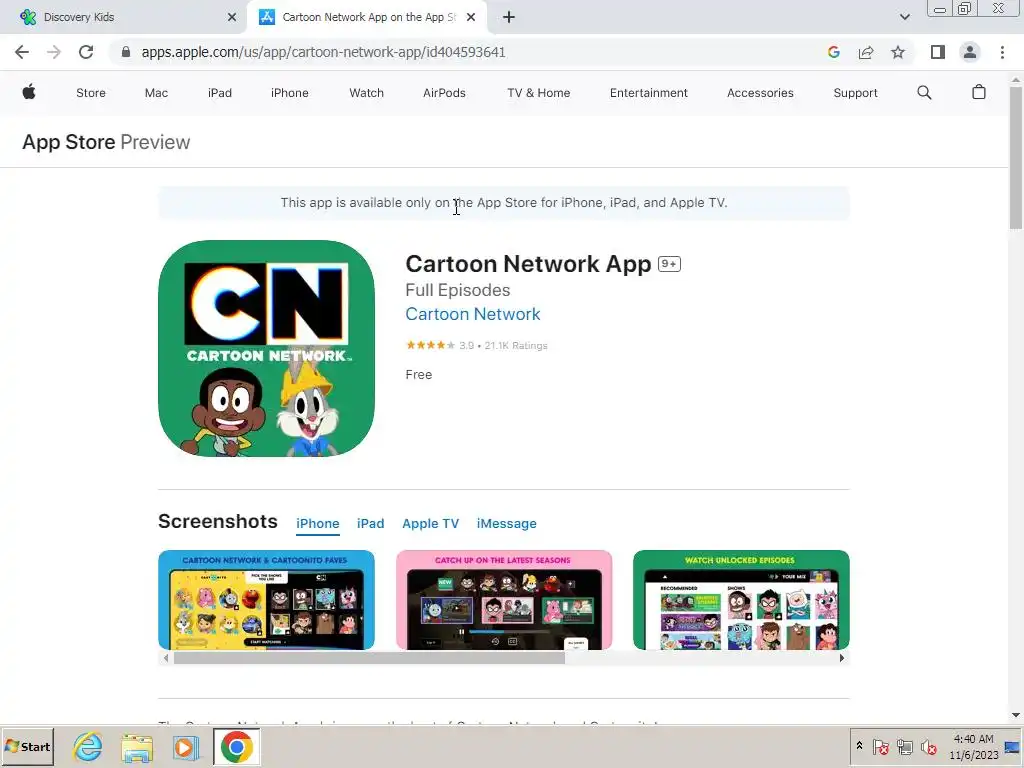Show hidden system tray icons
The image size is (1024, 768).
(x=859, y=746)
